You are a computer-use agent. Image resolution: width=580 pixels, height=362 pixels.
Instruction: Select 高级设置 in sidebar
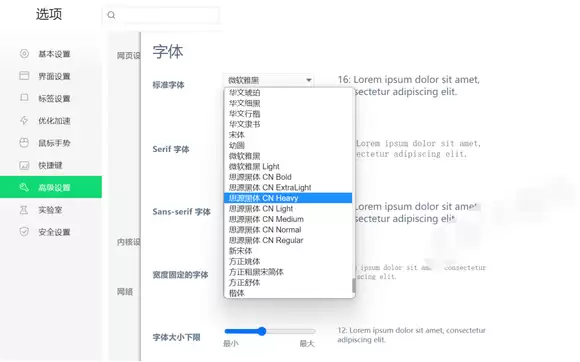pyautogui.click(x=51, y=187)
